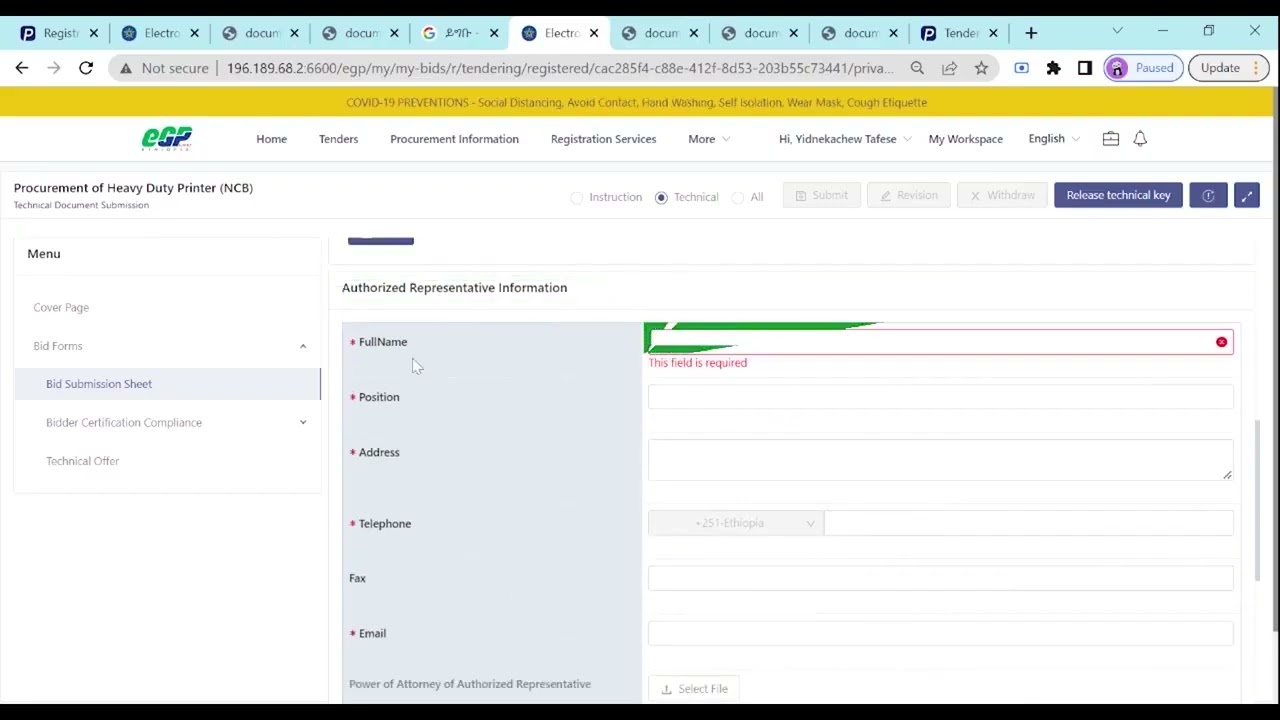This screenshot has width=1280, height=720.
Task: Open the tab search chevron in title bar
Action: (x=1117, y=31)
